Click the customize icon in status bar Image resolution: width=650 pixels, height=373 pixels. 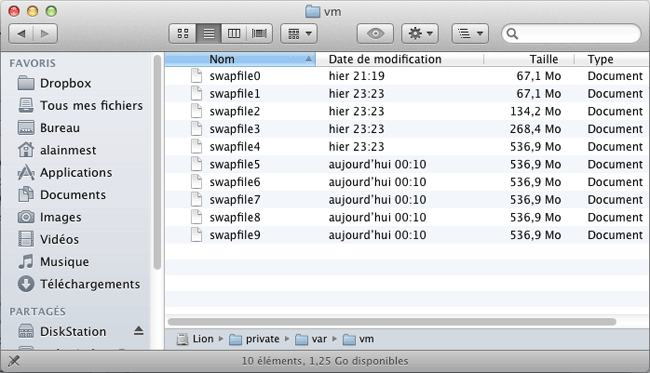(14, 361)
